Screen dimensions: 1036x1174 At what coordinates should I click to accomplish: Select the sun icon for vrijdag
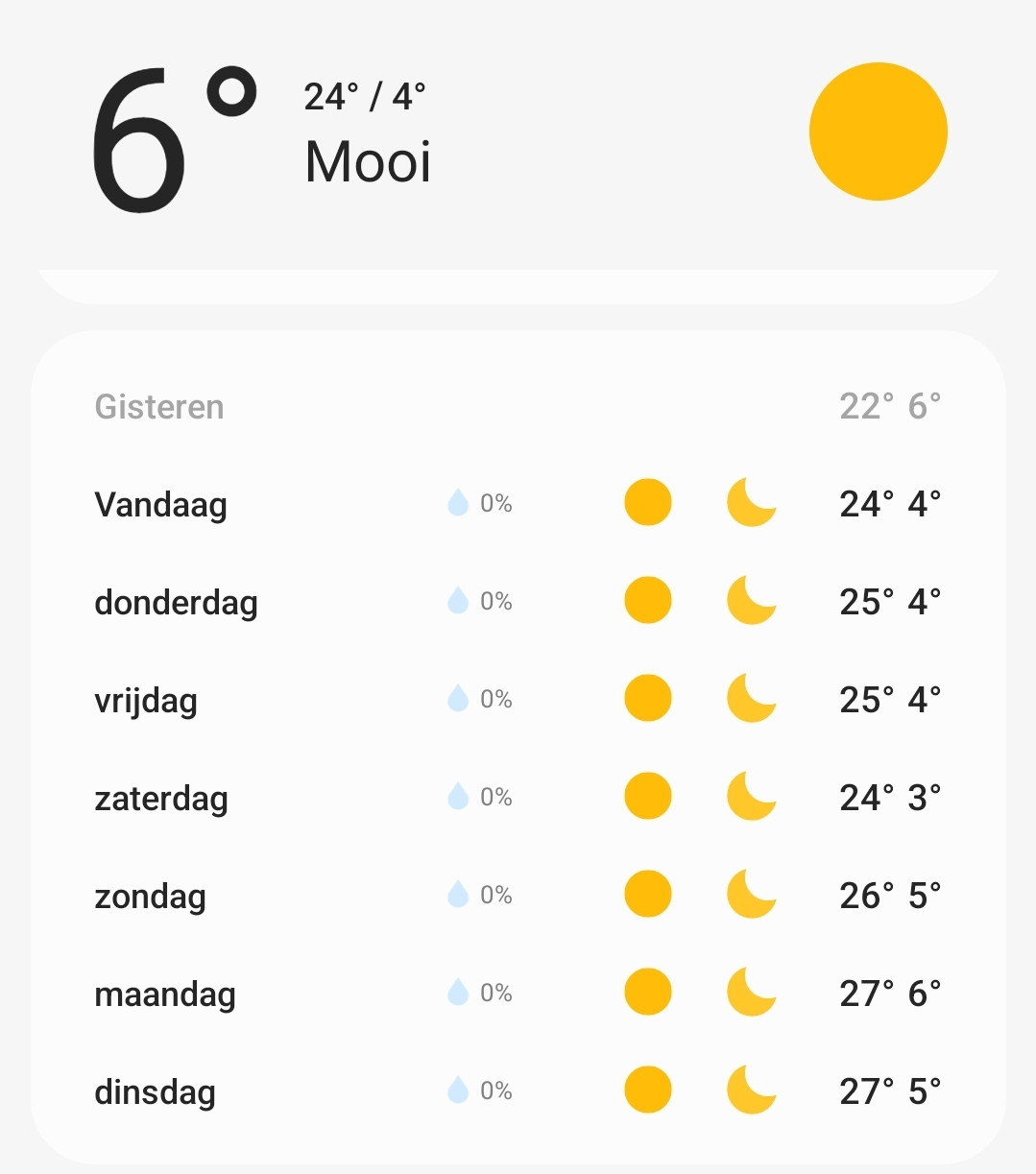pos(648,698)
